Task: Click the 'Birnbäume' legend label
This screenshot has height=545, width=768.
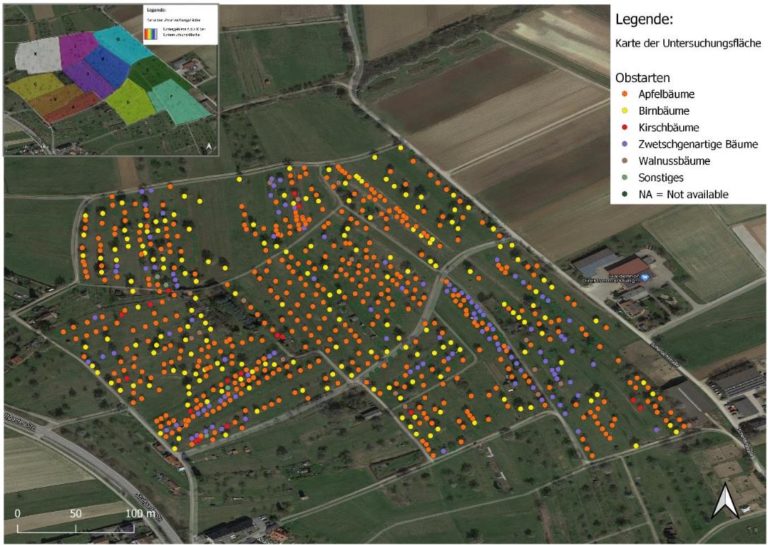Action: click(664, 111)
